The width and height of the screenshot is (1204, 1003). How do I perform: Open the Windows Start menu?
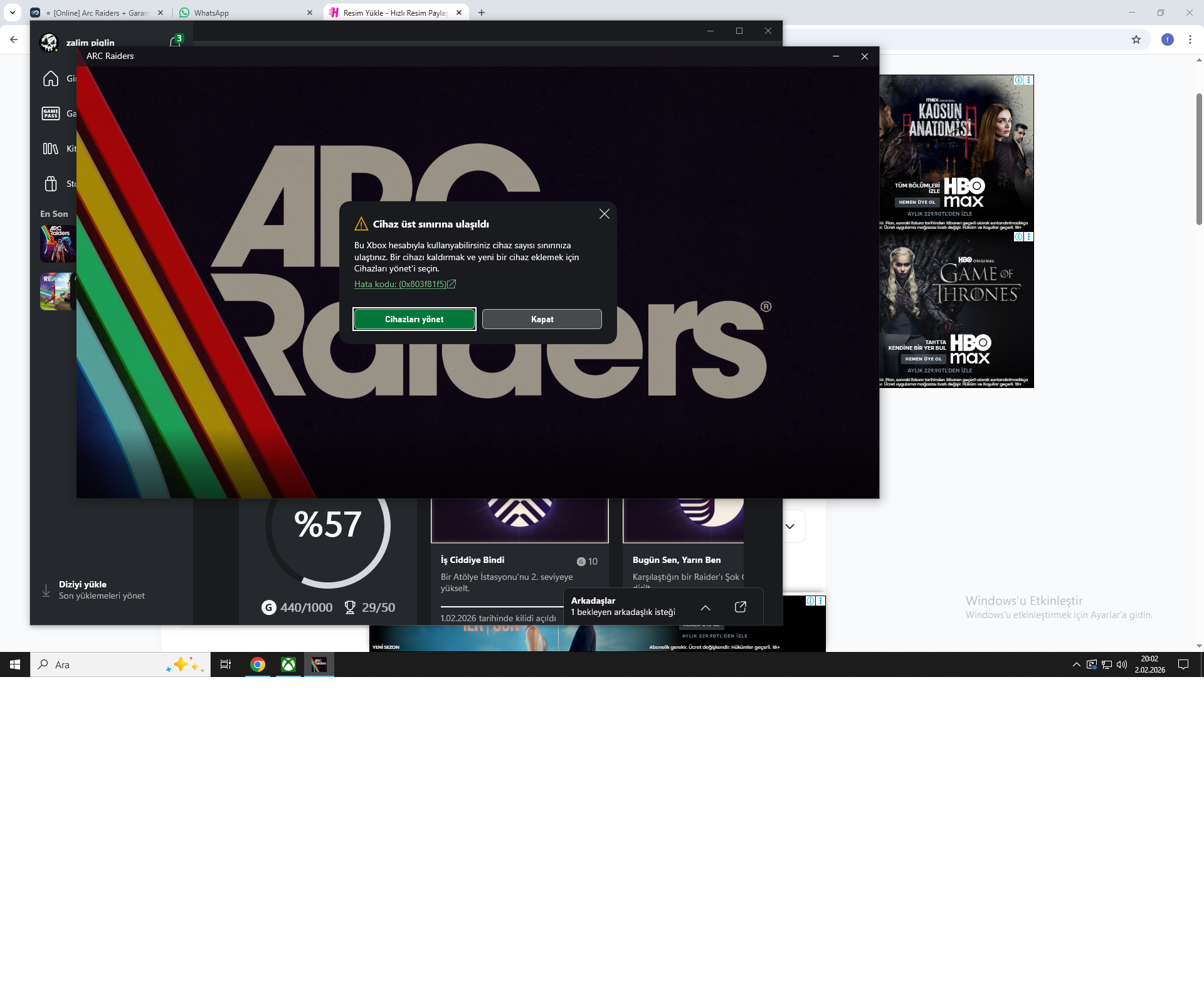pyautogui.click(x=15, y=664)
